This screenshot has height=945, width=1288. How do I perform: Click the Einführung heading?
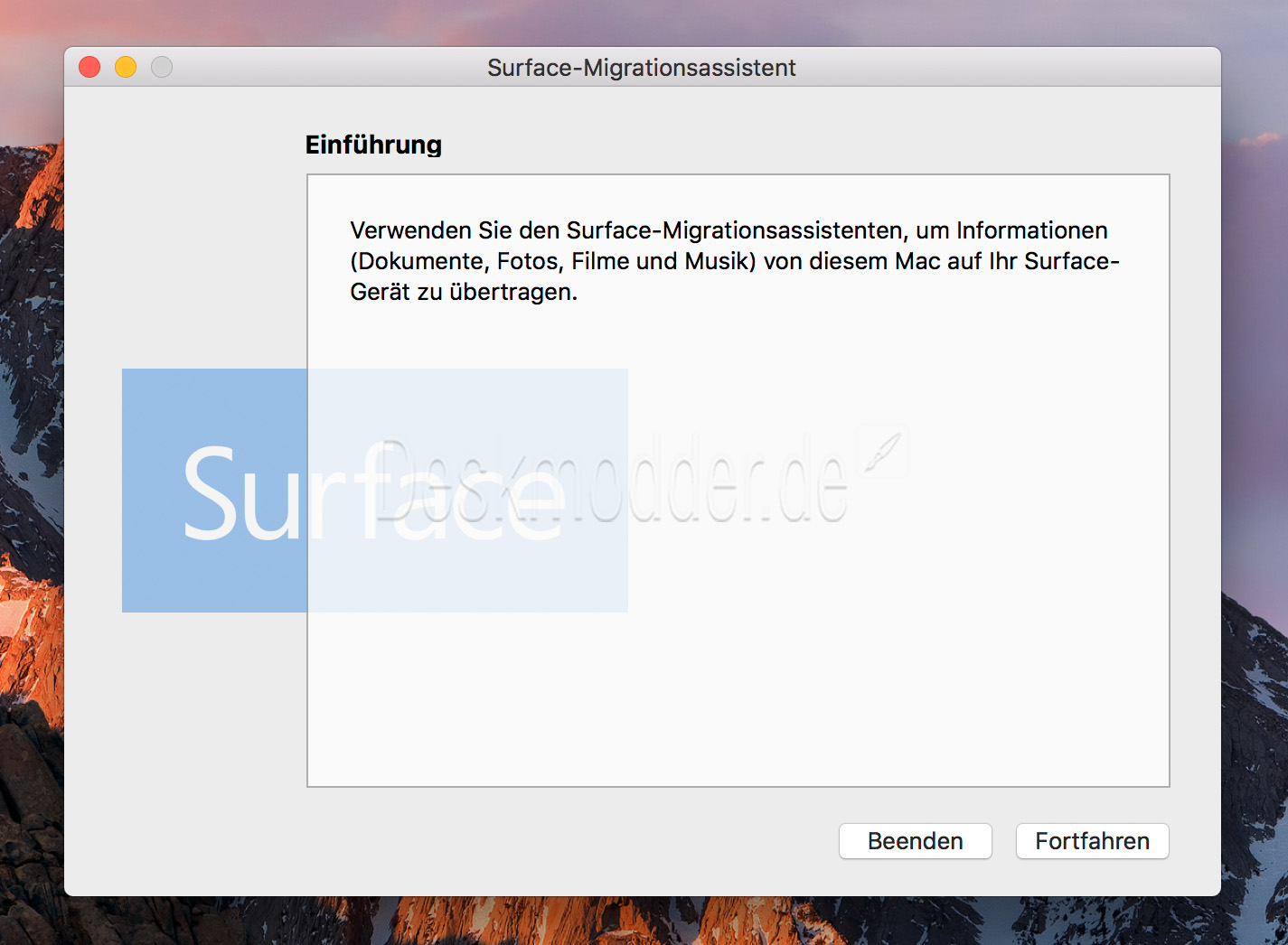pos(373,145)
